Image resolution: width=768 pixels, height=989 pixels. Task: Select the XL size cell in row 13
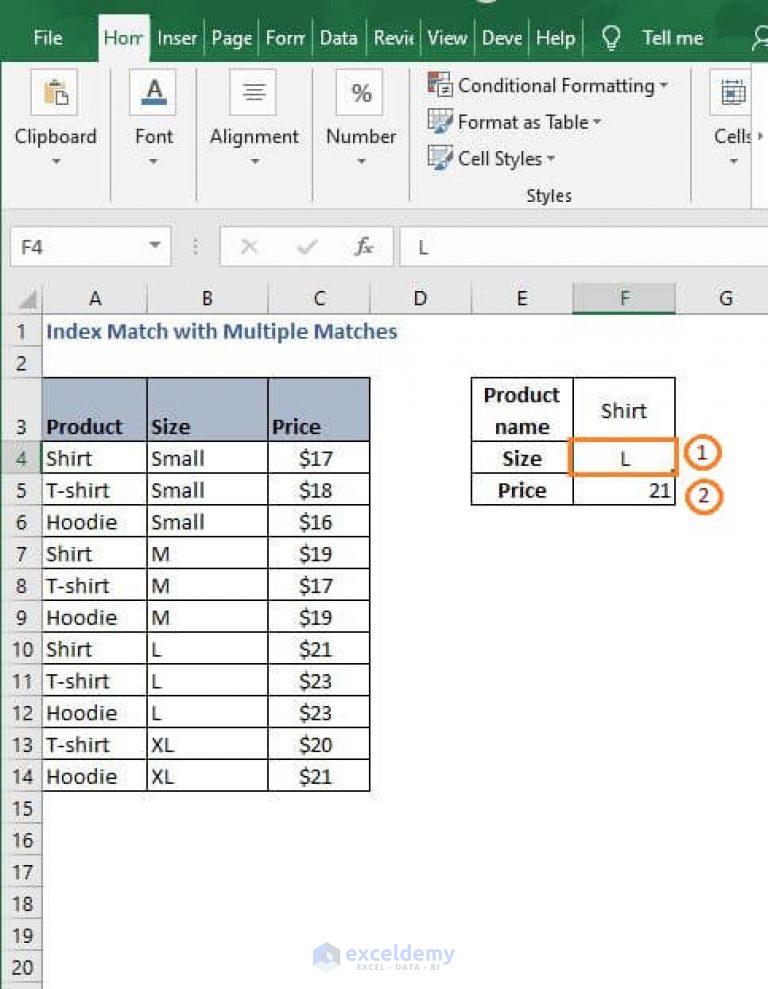click(x=207, y=744)
